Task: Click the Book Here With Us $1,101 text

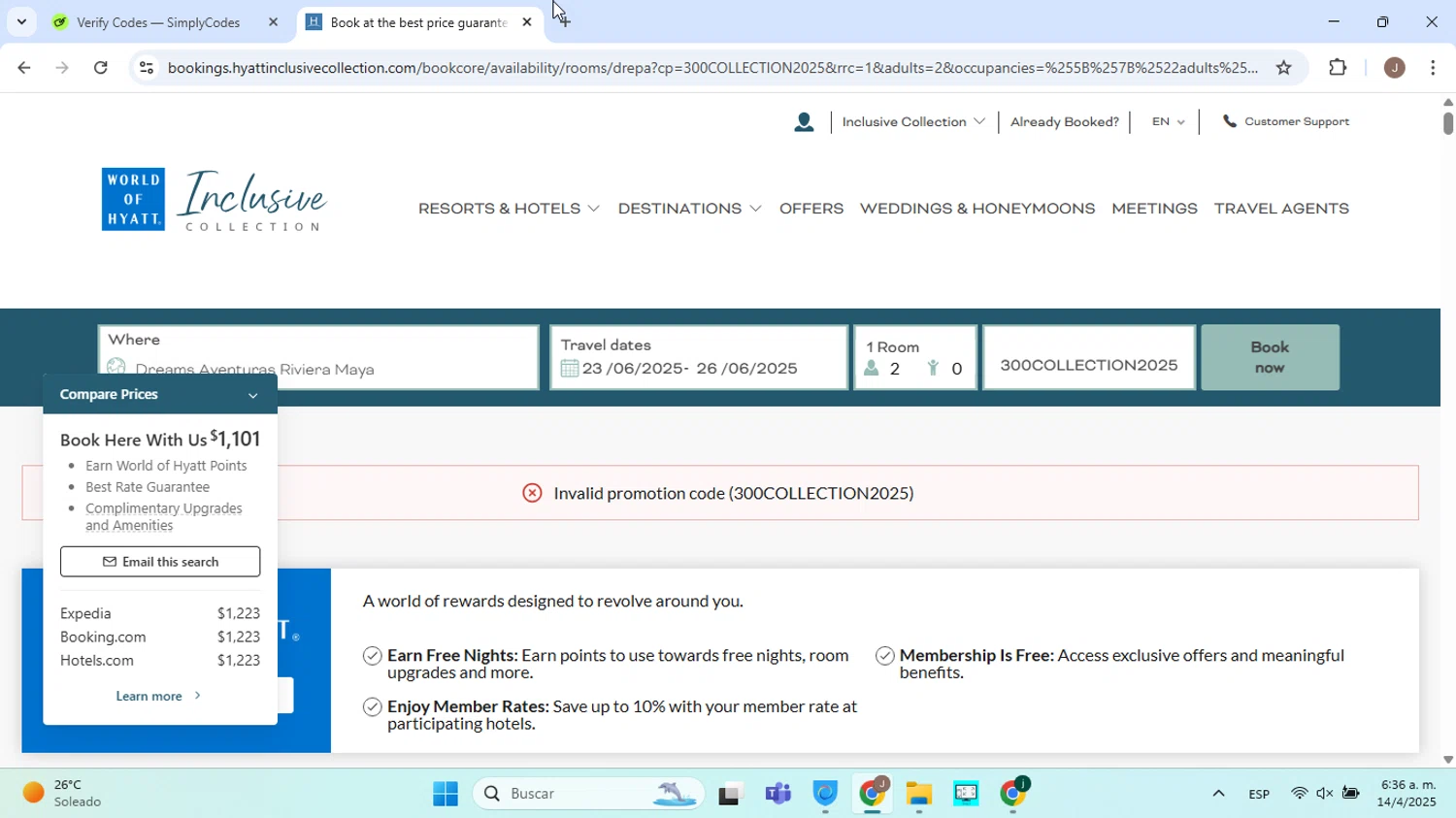Action: click(160, 439)
